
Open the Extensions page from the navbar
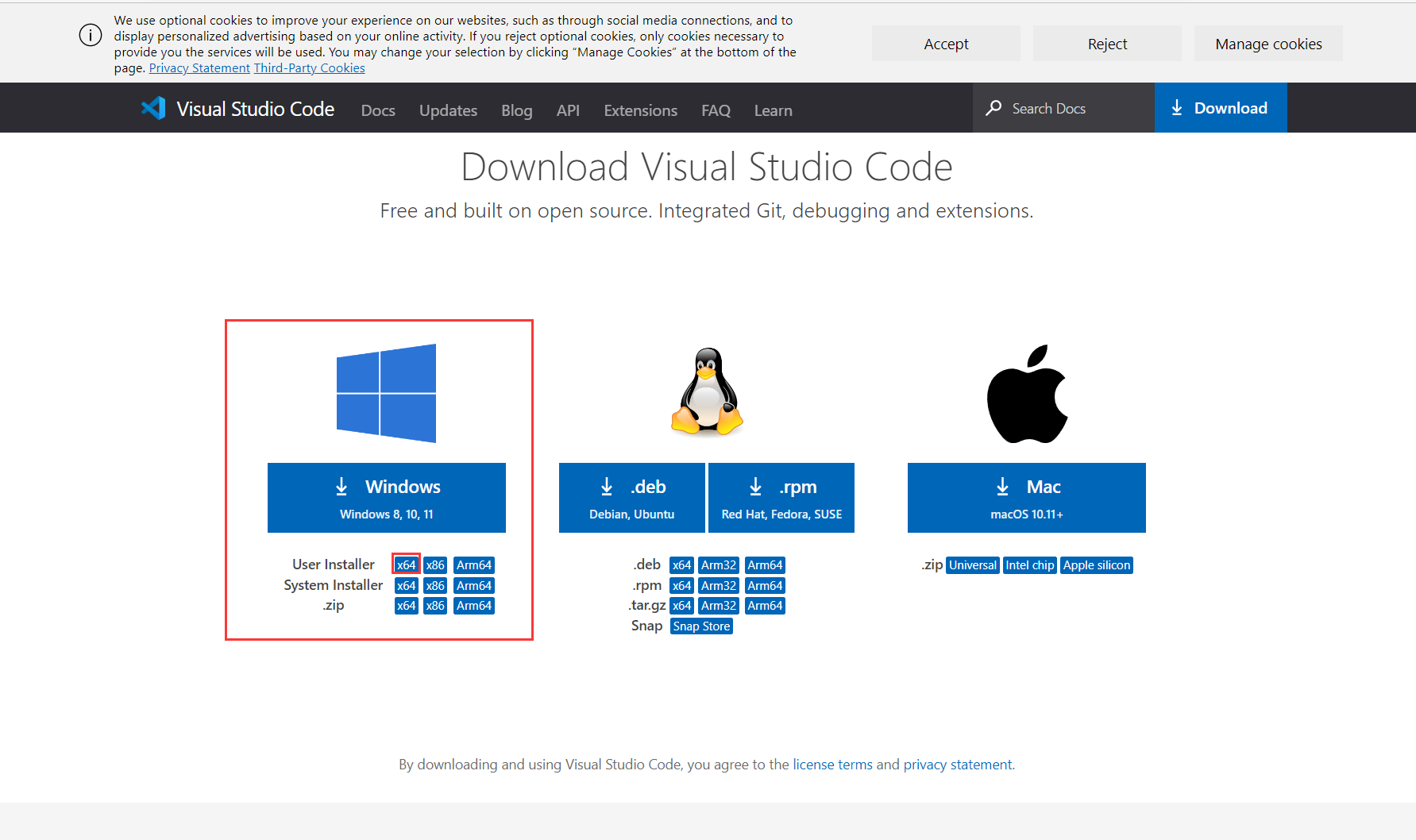coord(640,110)
